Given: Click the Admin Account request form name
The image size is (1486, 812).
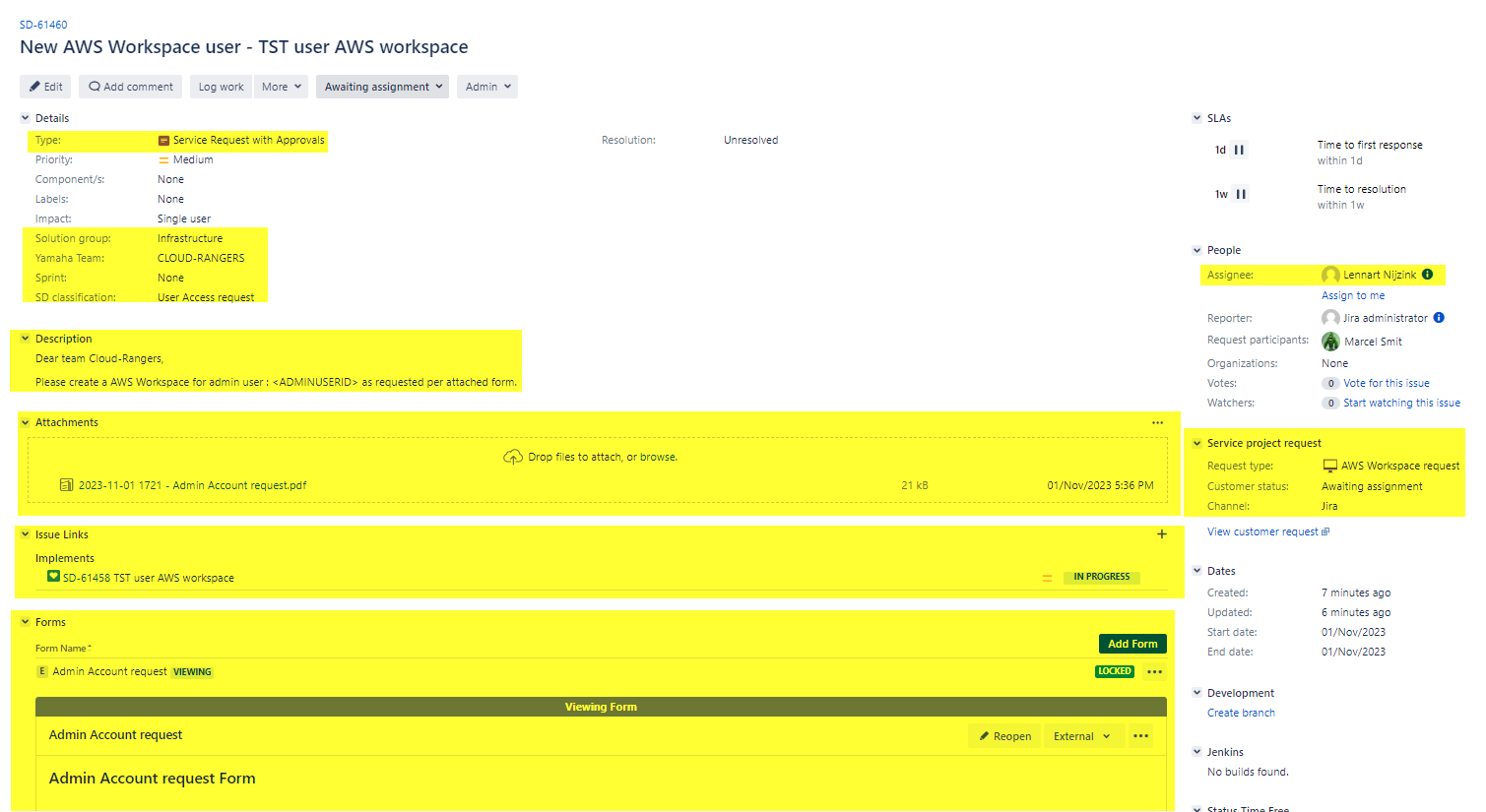Looking at the screenshot, I should 109,671.
